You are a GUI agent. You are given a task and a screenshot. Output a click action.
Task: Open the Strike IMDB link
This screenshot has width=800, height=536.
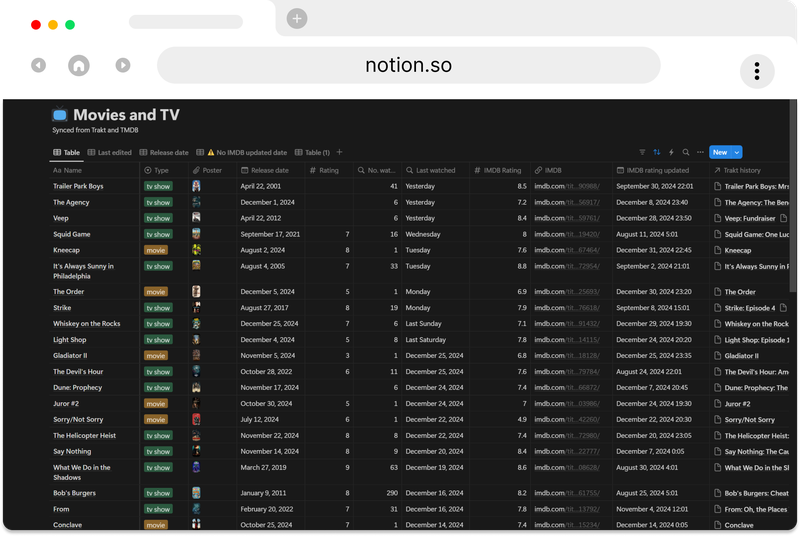click(x=567, y=308)
